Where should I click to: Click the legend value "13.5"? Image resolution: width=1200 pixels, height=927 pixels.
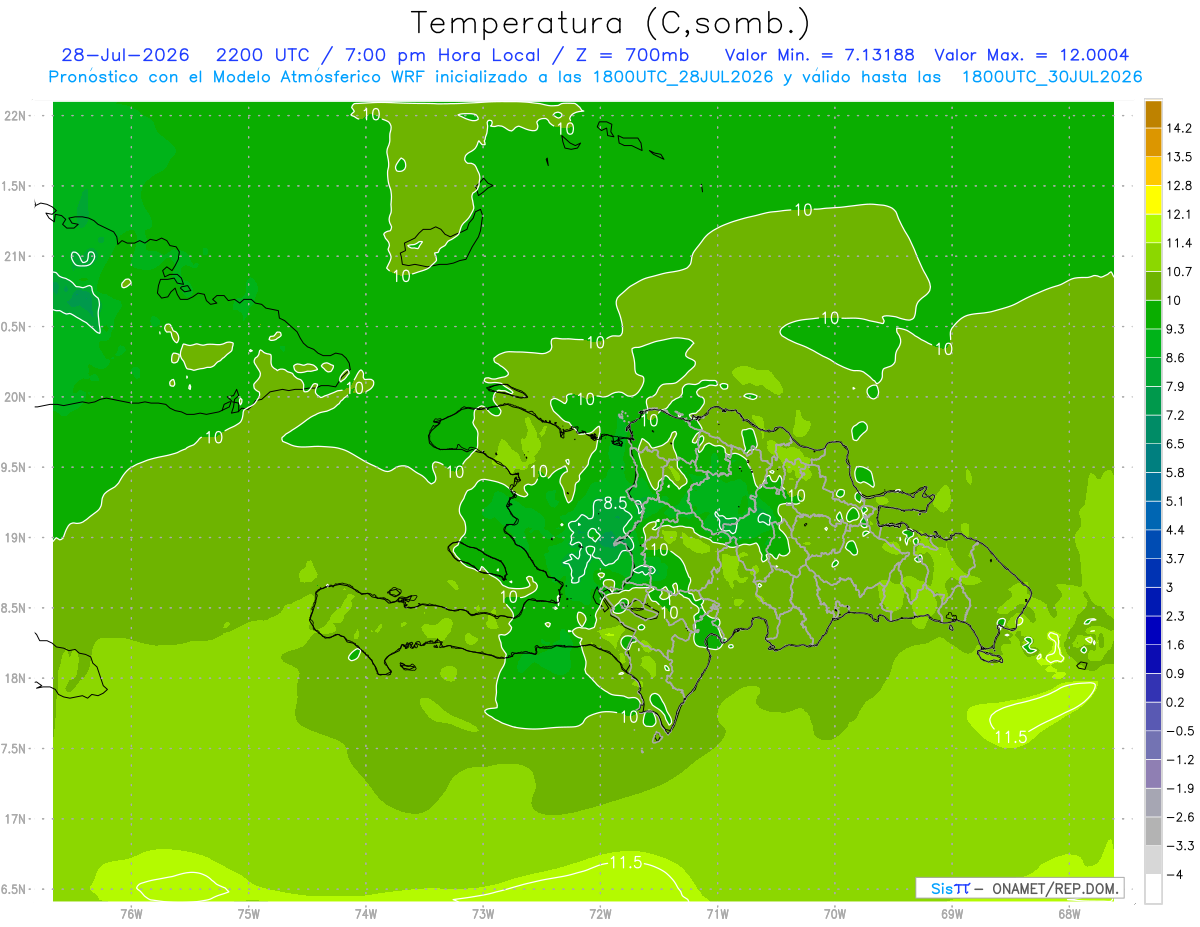tap(1178, 157)
